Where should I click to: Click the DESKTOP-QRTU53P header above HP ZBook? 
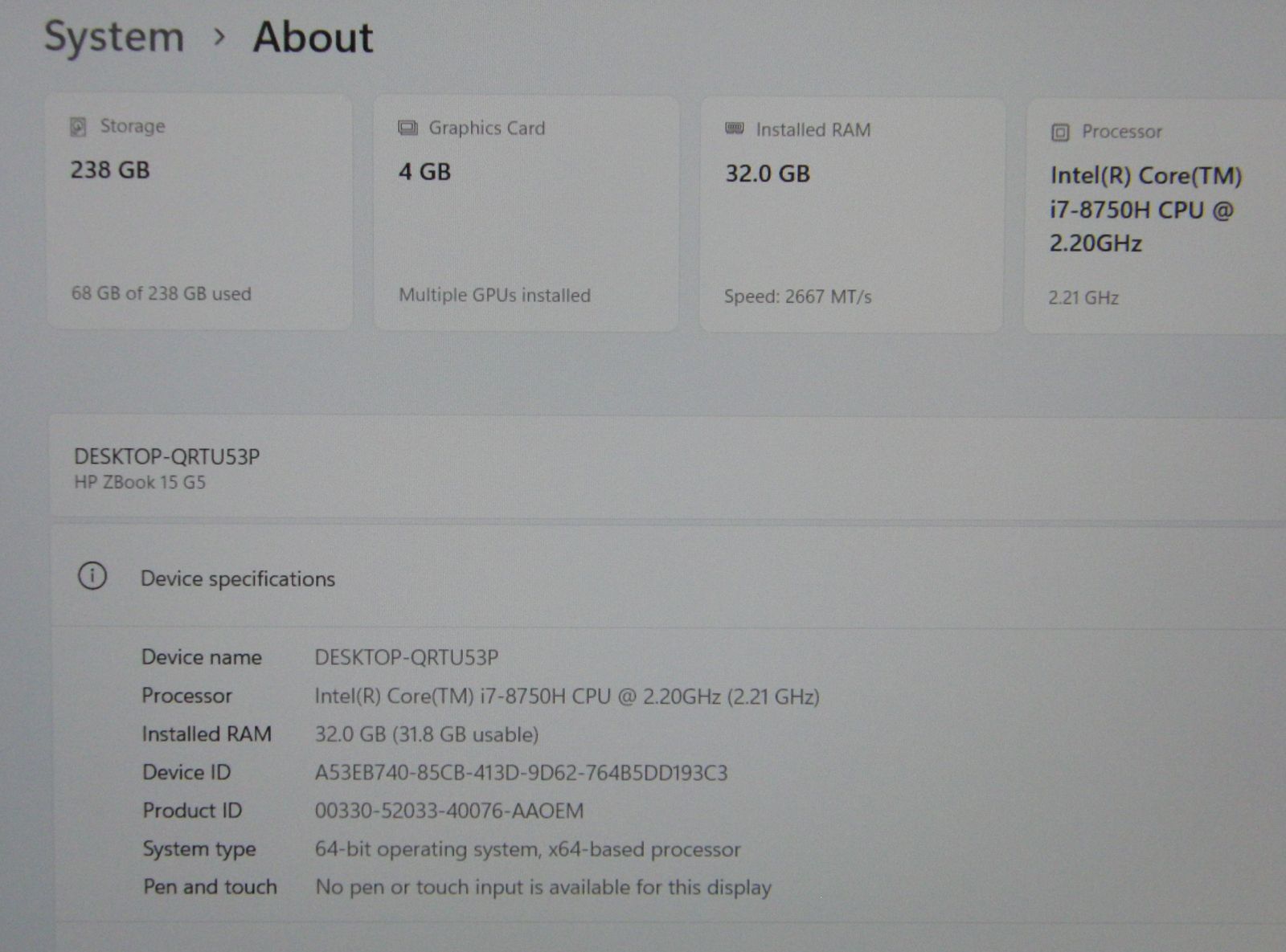[x=166, y=457]
